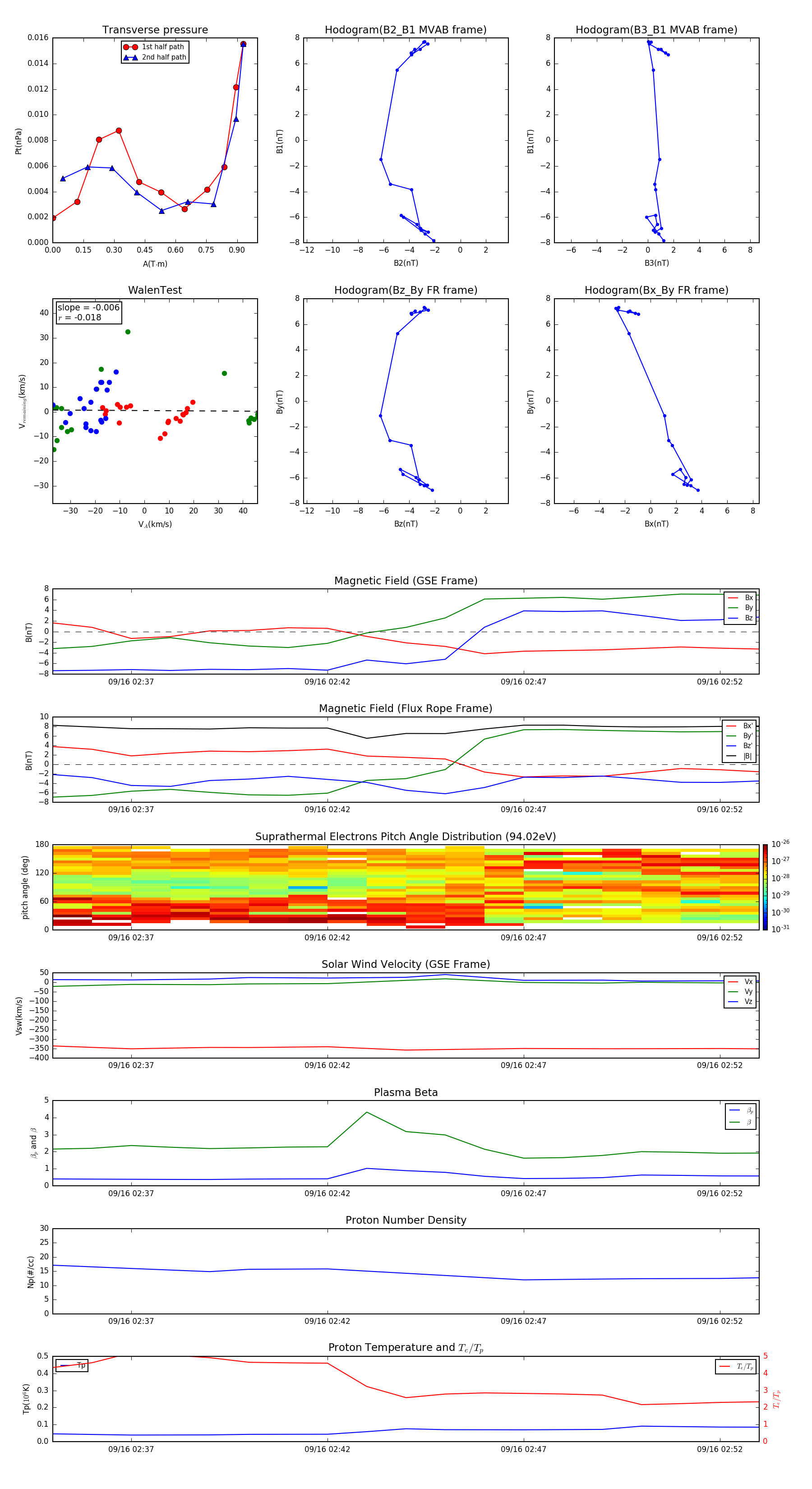Click the 'Magnetic Field (GSE Frame)' title
Viewport: 812px width, 1489px height.
pos(406,581)
